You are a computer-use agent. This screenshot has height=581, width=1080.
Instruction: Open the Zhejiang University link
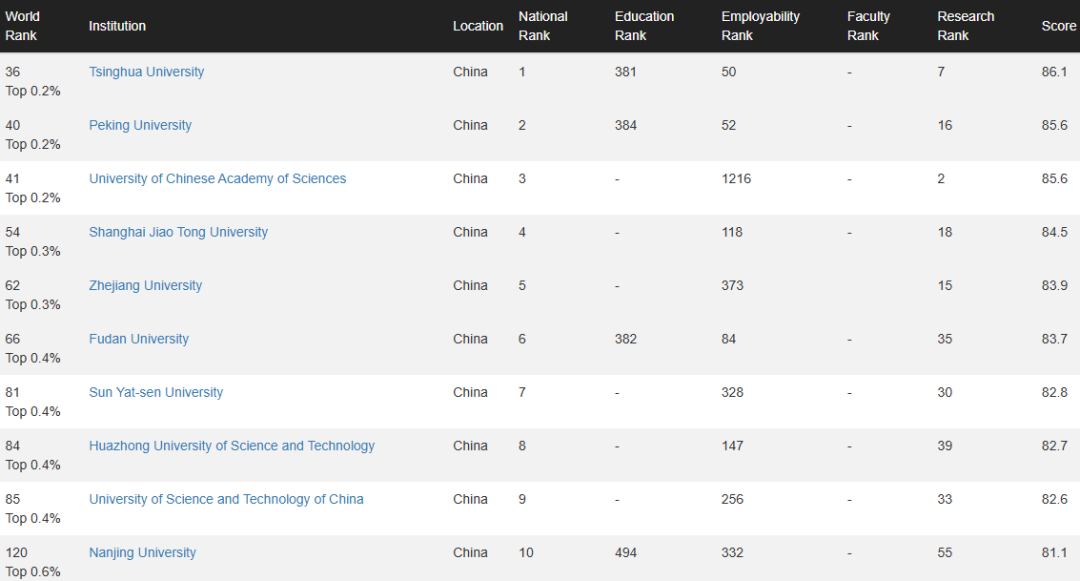145,286
